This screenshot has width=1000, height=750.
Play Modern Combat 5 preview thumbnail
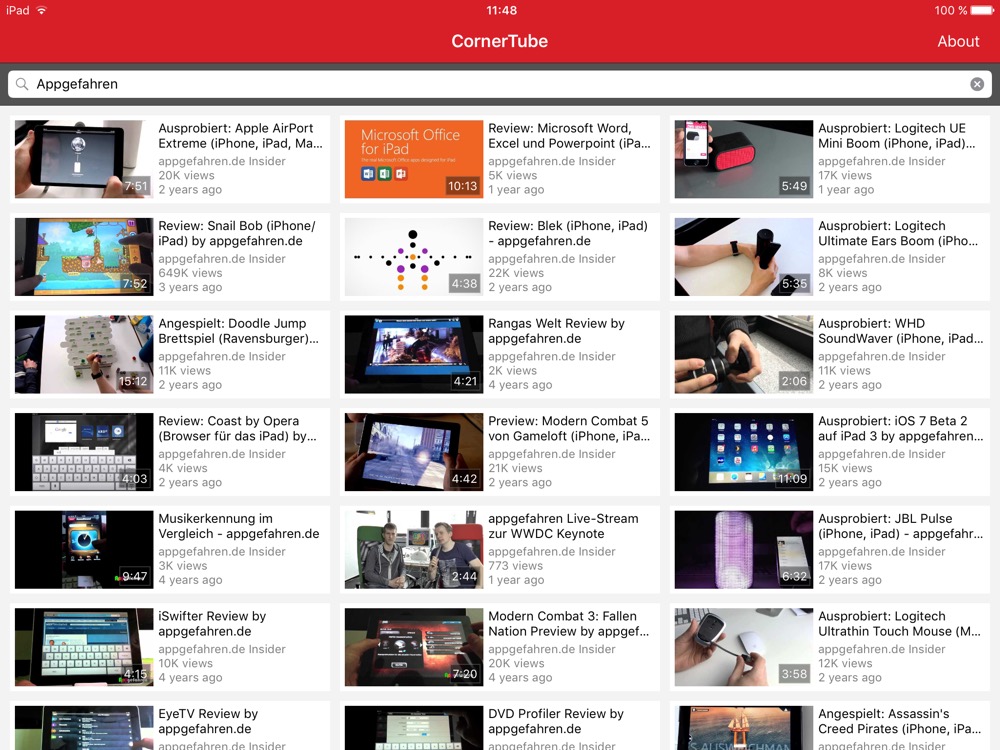(413, 452)
